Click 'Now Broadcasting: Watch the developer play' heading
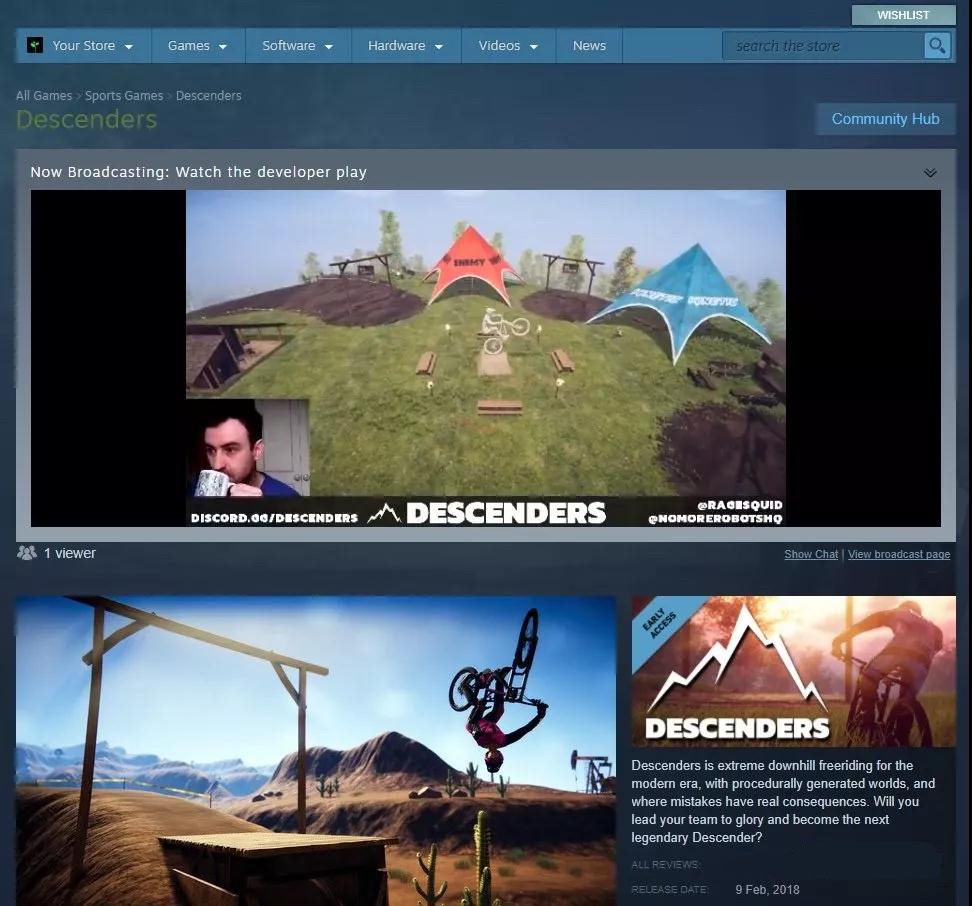 click(198, 172)
